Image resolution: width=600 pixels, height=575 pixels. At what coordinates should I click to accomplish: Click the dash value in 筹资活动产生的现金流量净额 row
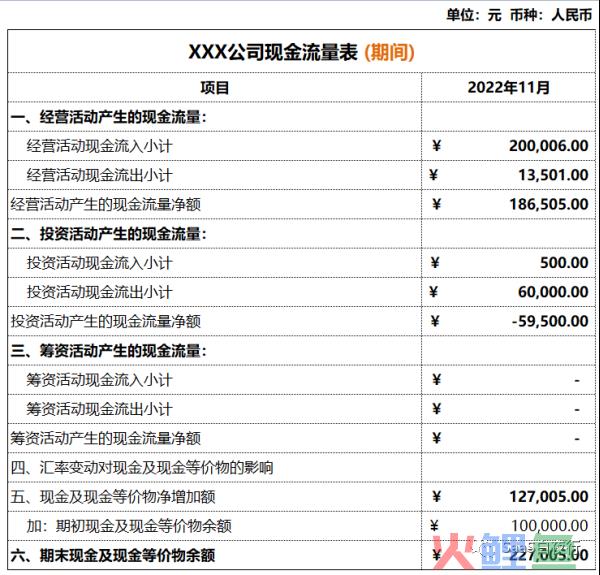(x=577, y=439)
